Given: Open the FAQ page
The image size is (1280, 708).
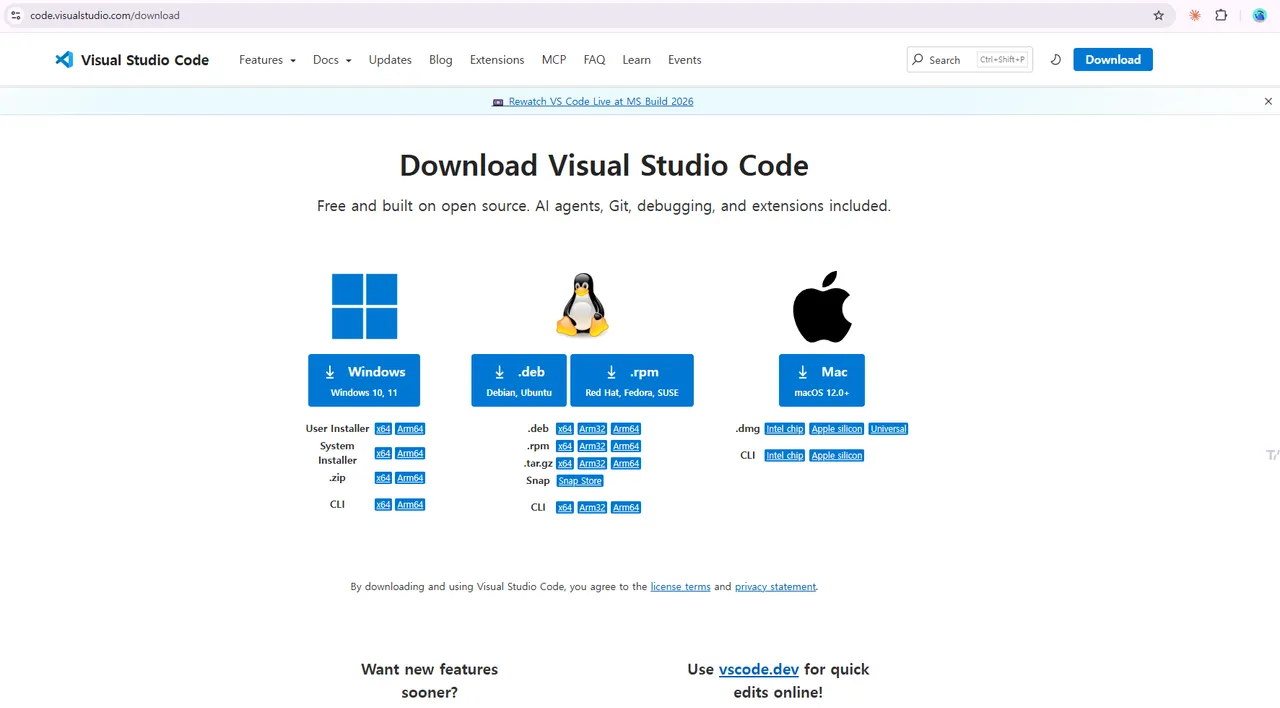Looking at the screenshot, I should (594, 60).
